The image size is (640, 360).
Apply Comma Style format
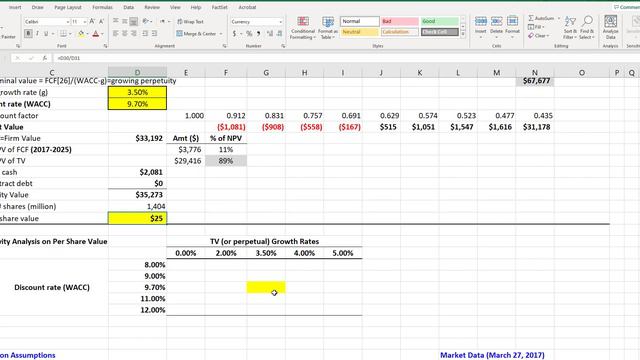tap(258, 33)
